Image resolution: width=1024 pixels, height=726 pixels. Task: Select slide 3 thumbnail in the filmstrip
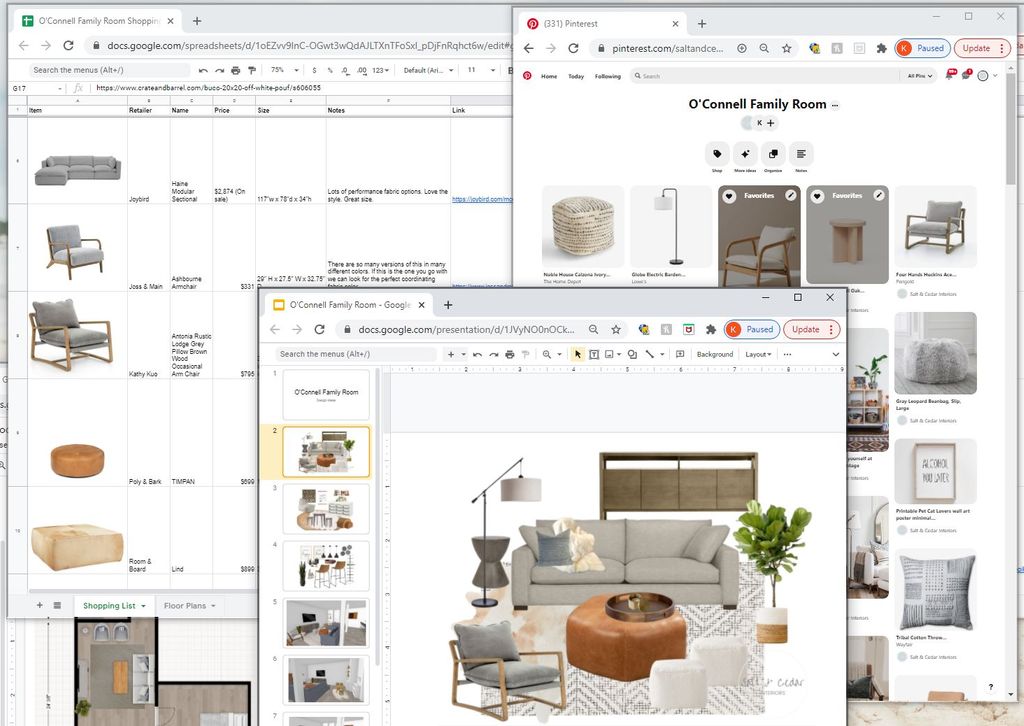(326, 509)
